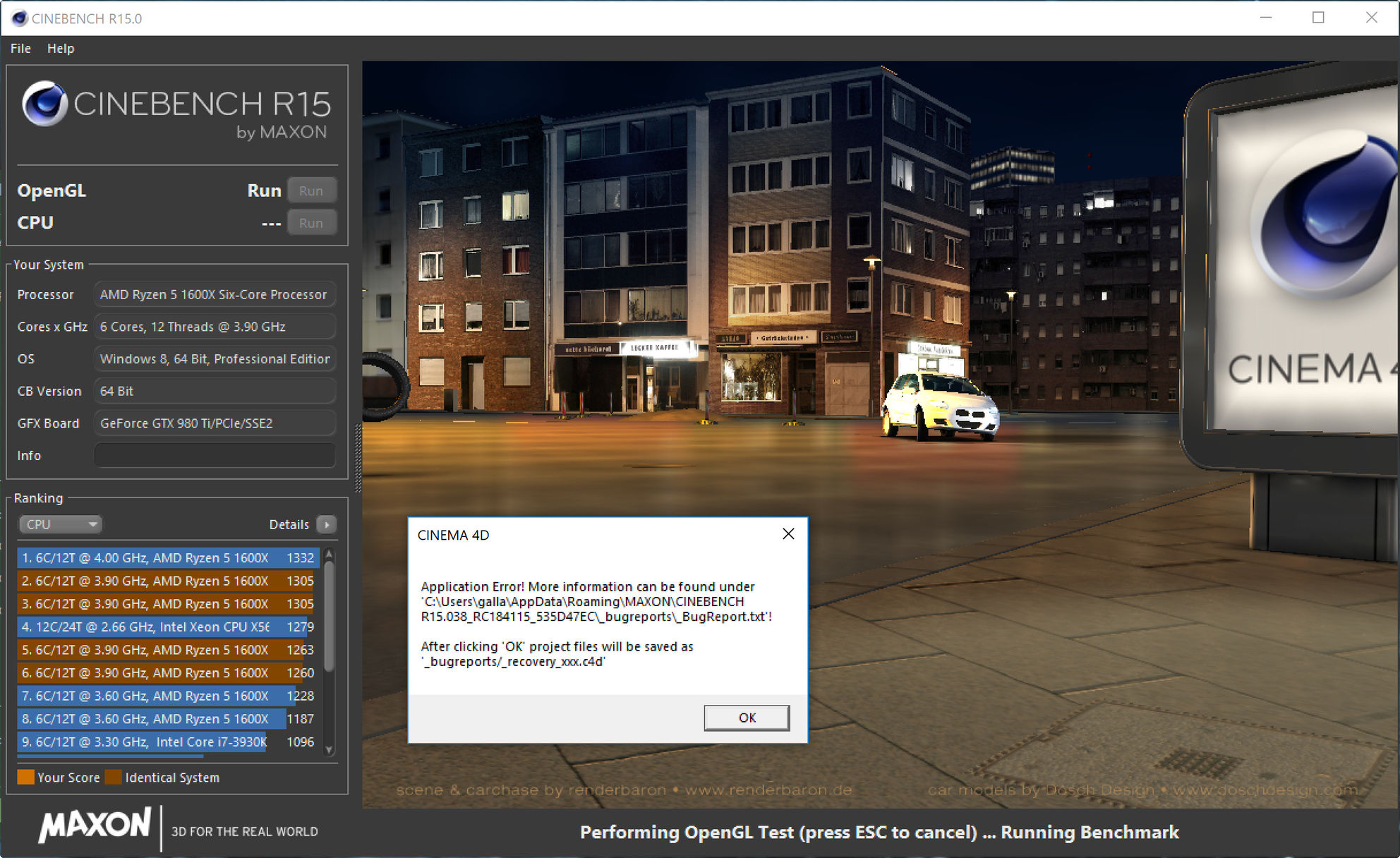Select the Intel Xeon 12C/24T ranking row

click(168, 627)
